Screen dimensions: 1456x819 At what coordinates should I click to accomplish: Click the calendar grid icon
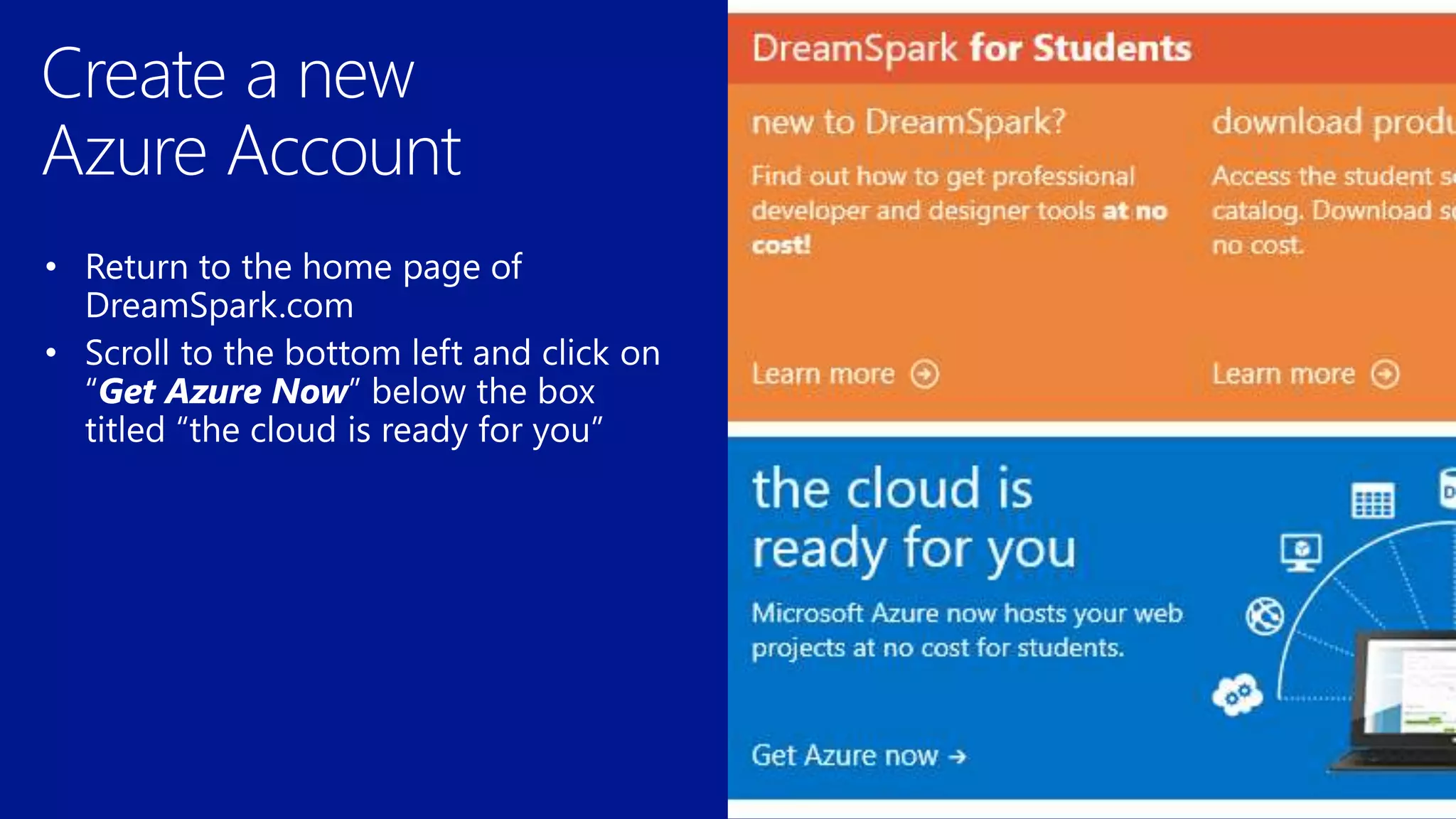click(x=1372, y=501)
